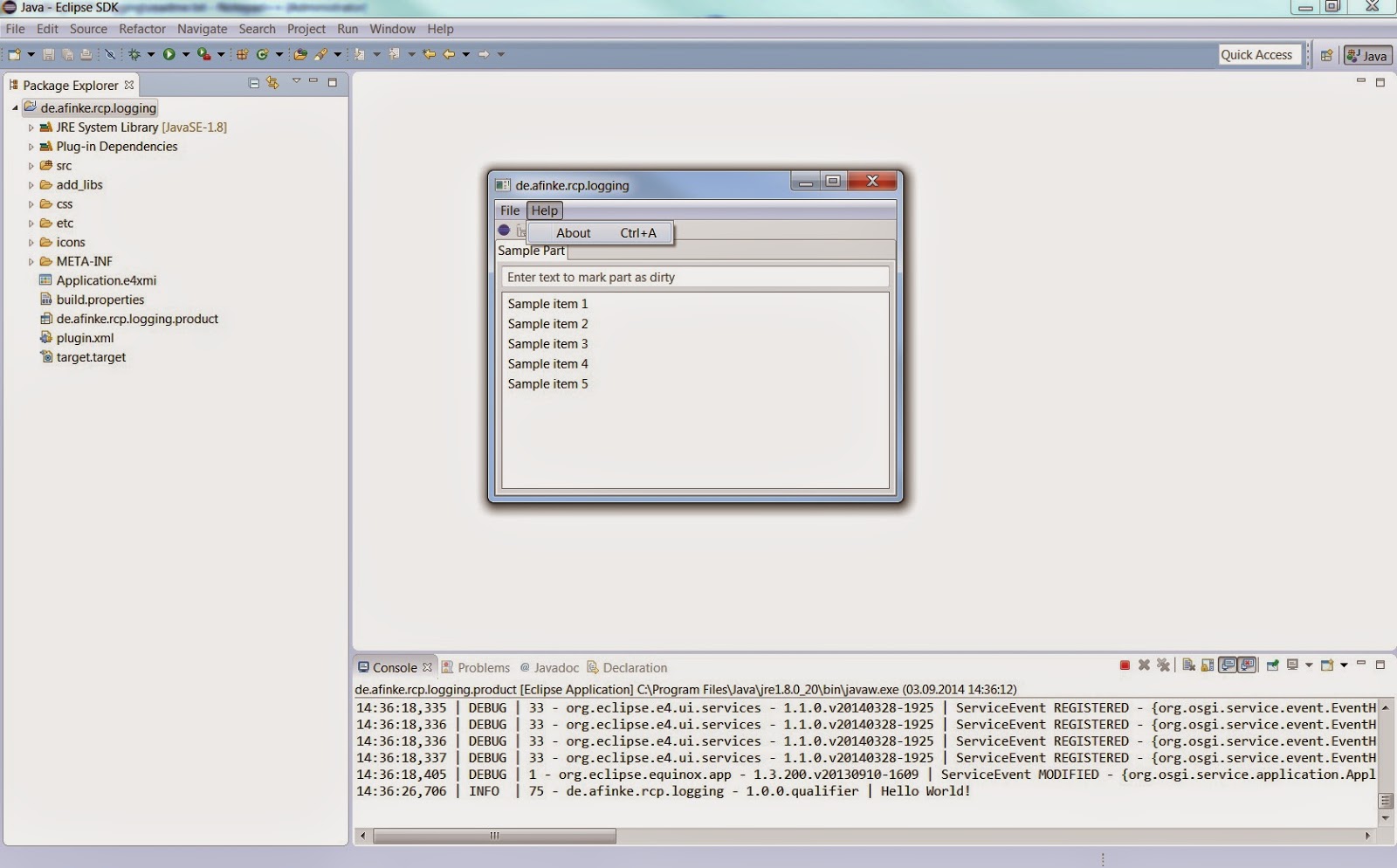Open the Search dropdown arrow
Image resolution: width=1397 pixels, height=868 pixels.
pos(338,54)
